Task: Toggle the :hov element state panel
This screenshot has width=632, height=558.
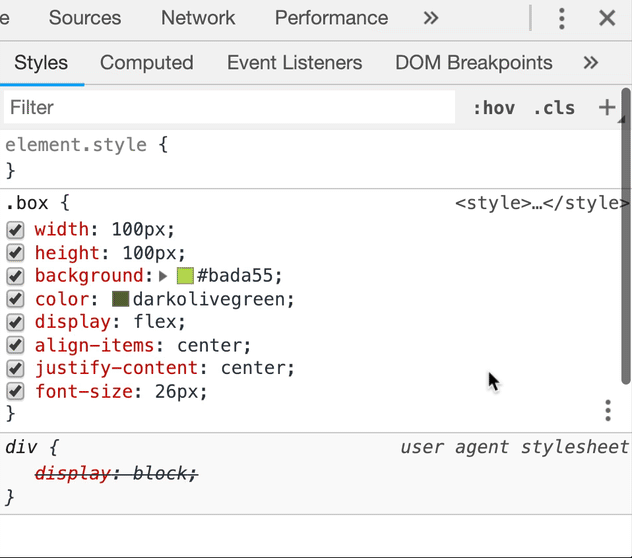Action: point(493,108)
